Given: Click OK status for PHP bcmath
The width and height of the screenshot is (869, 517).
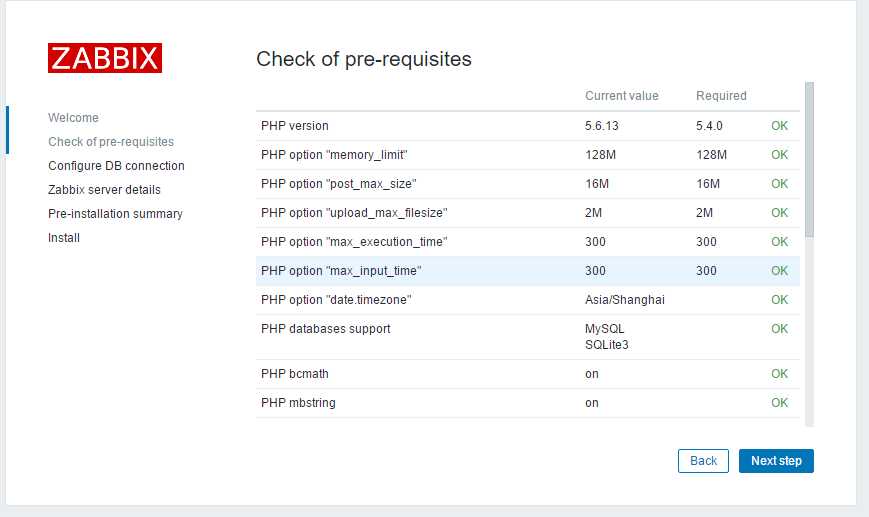Looking at the screenshot, I should [x=779, y=373].
